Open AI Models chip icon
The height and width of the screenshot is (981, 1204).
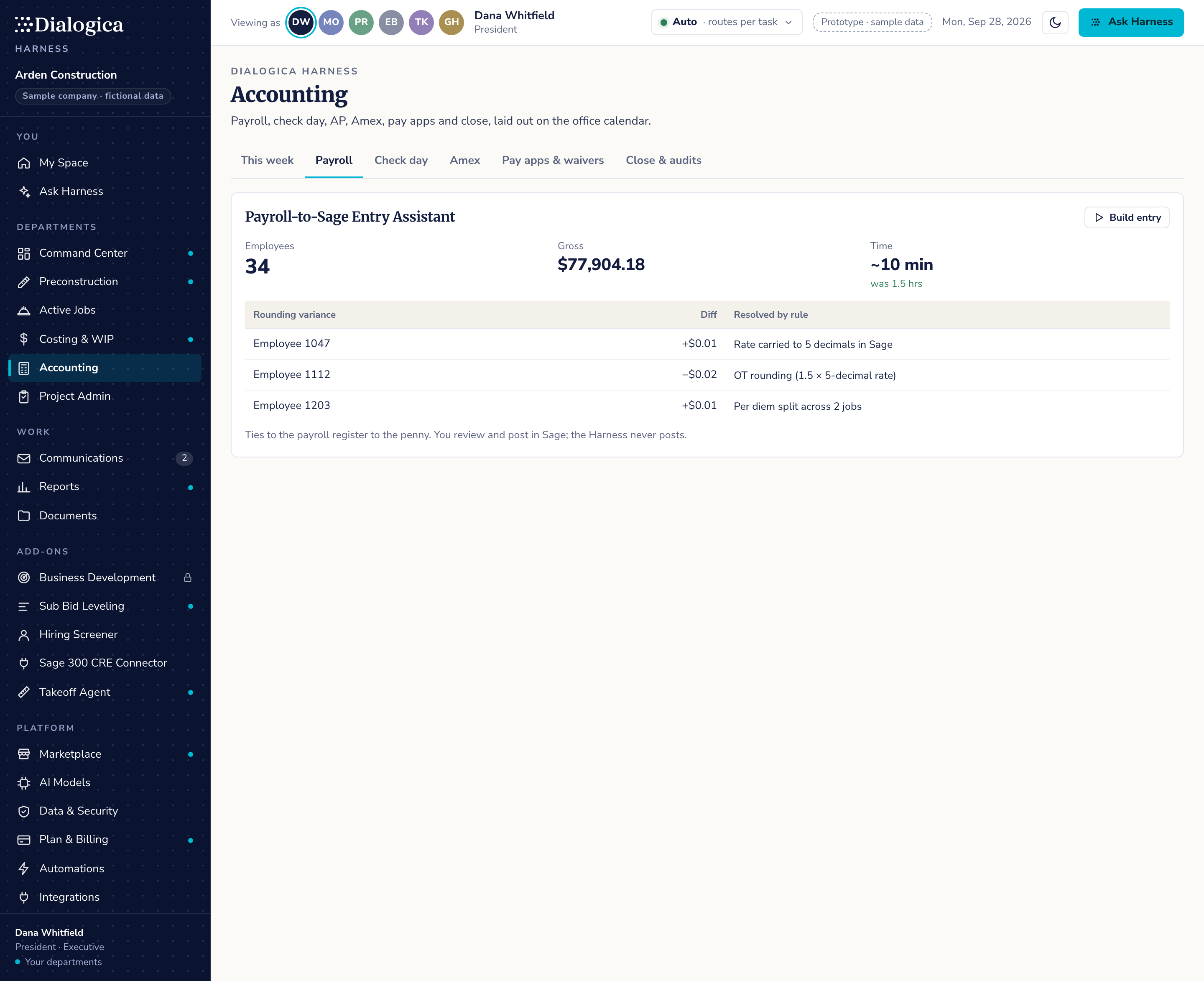[x=24, y=783]
